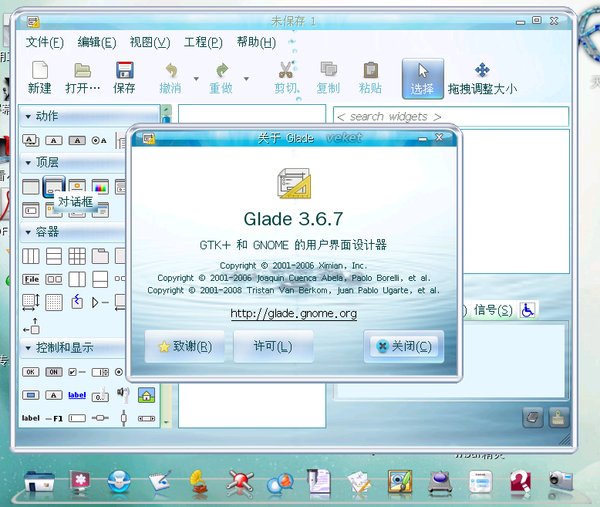Open the Edit (编辑) menu
Screen dimensions: 600x507
pos(97,42)
